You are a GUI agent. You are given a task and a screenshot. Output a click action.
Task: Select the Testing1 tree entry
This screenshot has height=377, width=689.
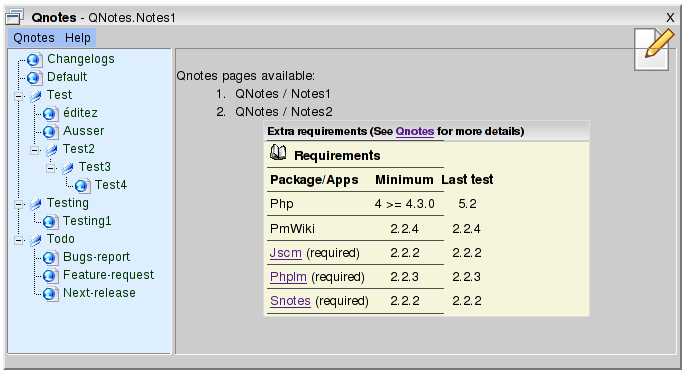tap(87, 221)
